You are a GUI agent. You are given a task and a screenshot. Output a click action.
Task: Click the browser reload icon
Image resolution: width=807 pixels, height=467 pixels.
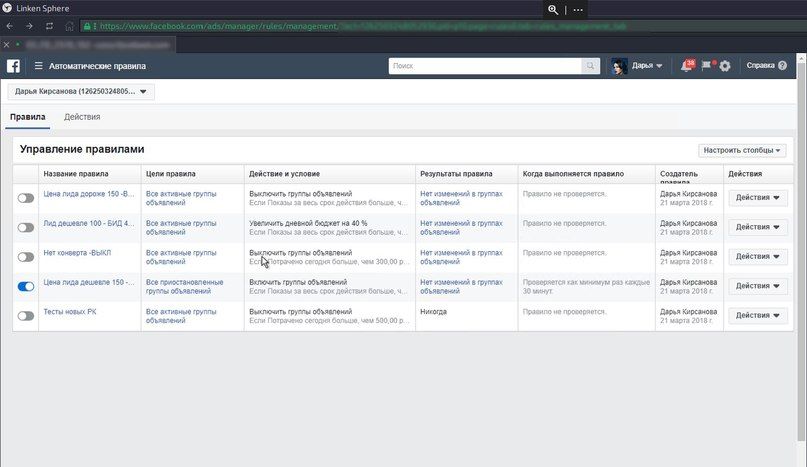(49, 26)
